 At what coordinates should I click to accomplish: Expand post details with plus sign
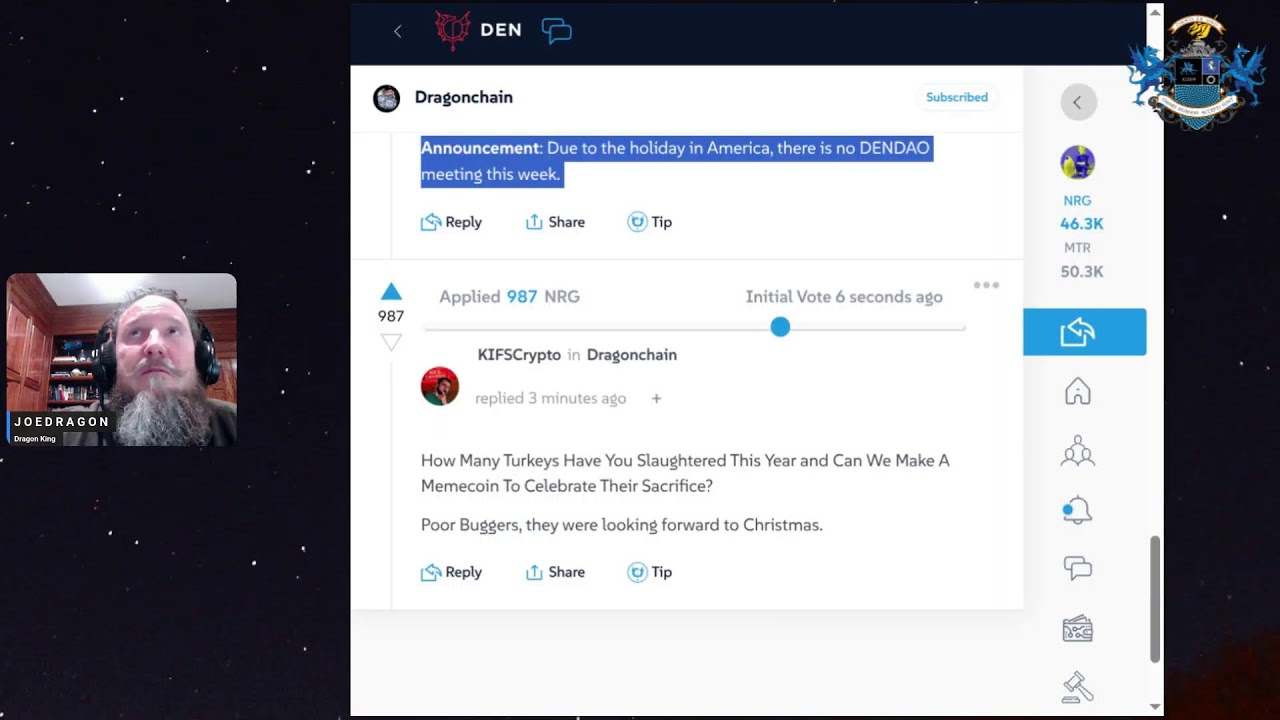656,398
